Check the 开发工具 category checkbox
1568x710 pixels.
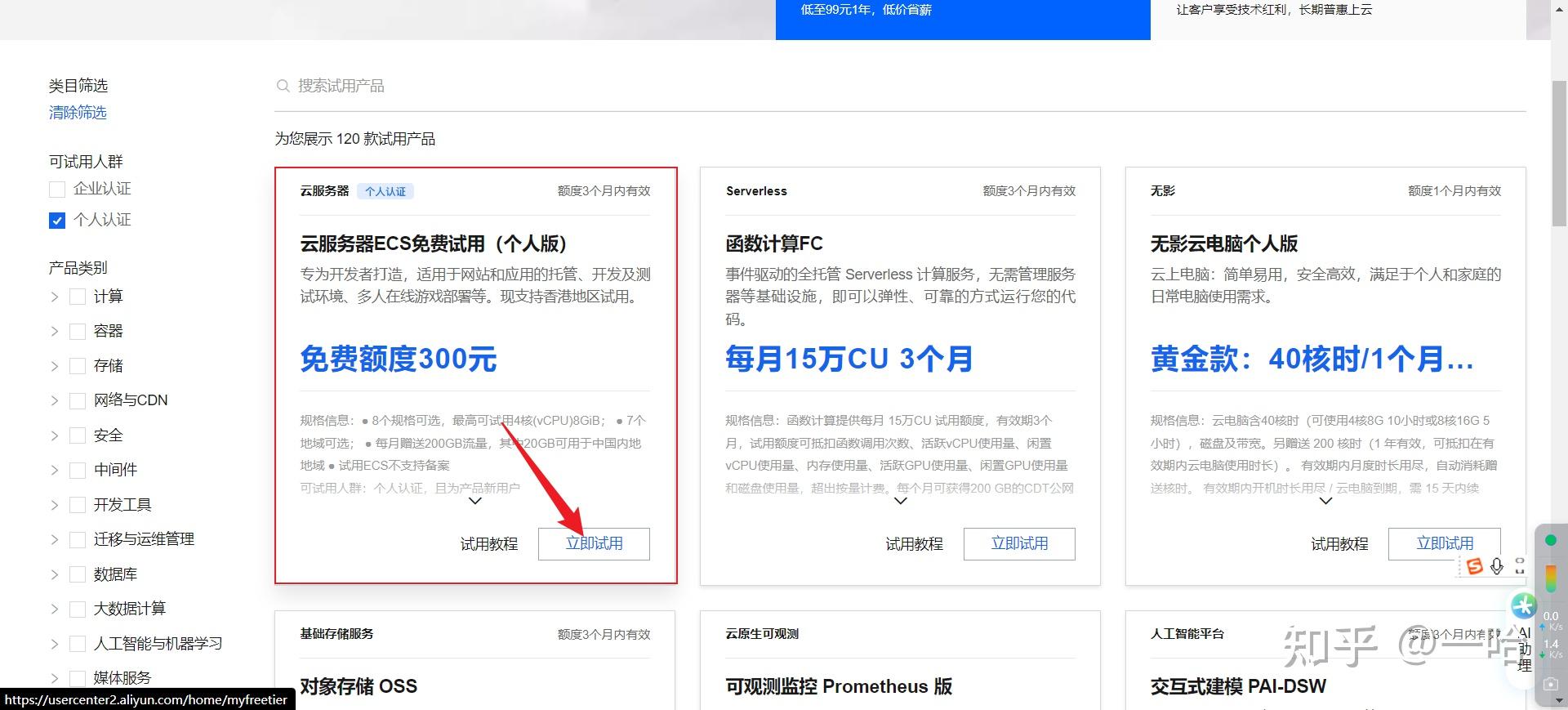point(78,505)
